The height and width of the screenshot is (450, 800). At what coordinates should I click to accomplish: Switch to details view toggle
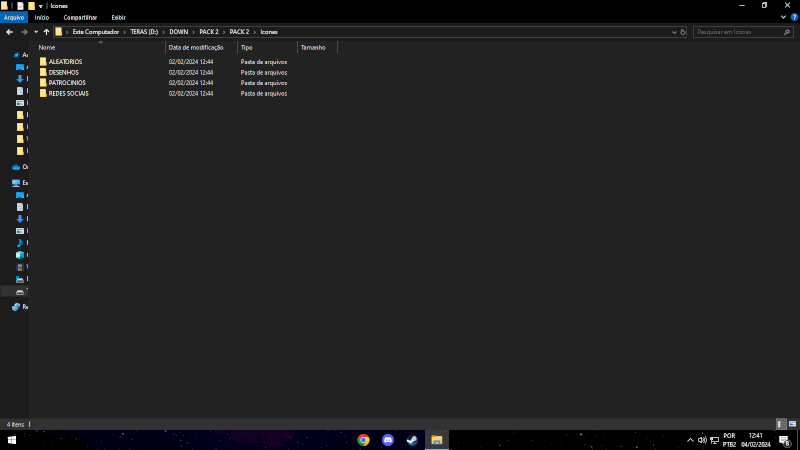click(781, 424)
